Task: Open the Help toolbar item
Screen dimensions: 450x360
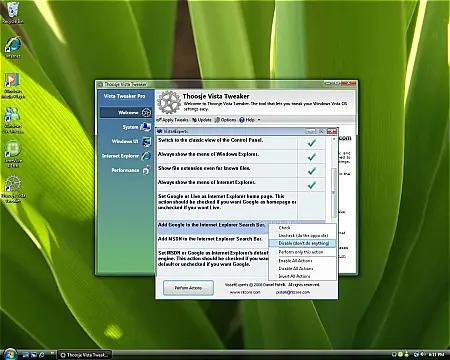Action: tap(247, 120)
